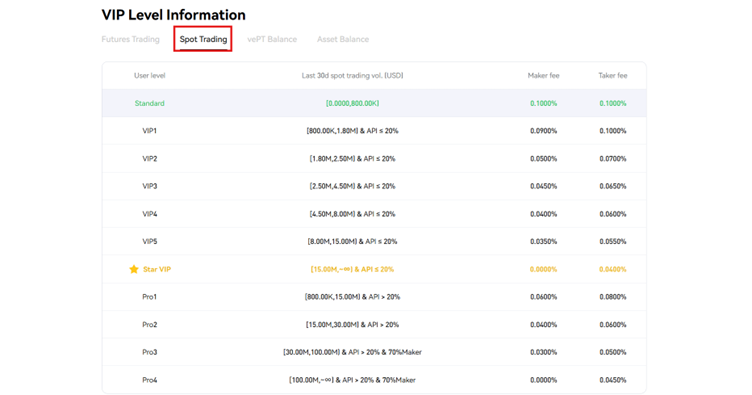This screenshot has height=395, width=752.
Task: Click the Pro1 maker fee 0.0600%
Action: click(543, 297)
